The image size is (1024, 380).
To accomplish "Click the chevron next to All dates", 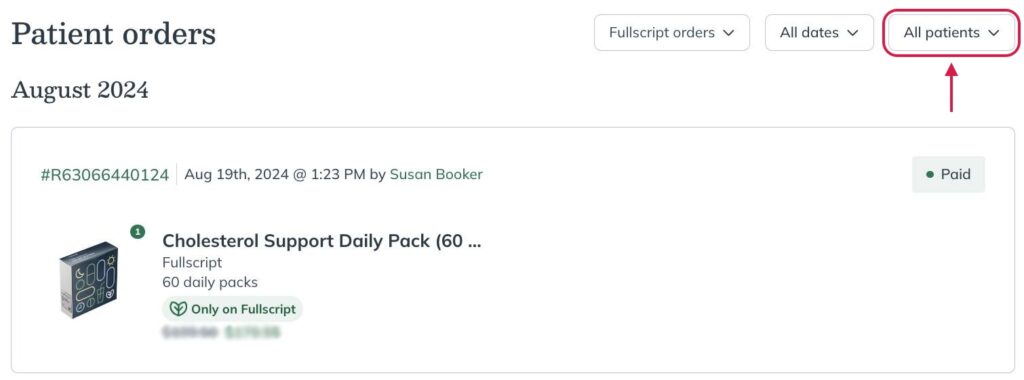I will point(852,33).
